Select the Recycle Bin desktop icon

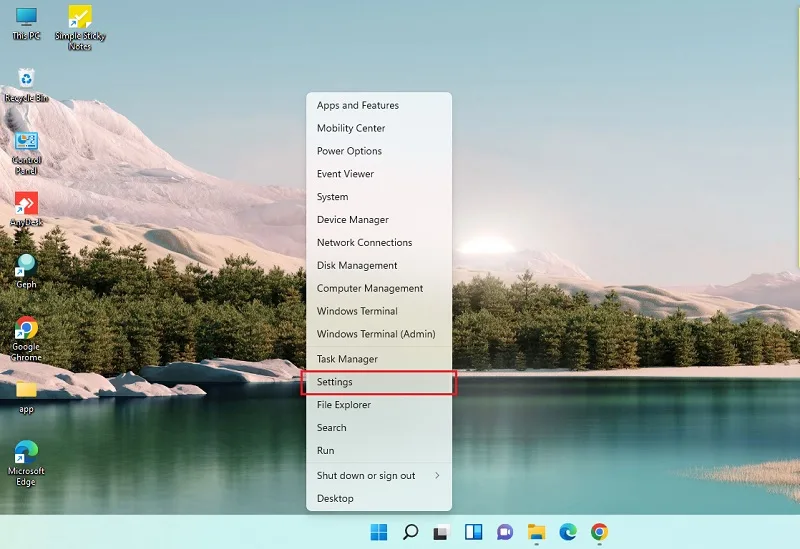pos(26,85)
